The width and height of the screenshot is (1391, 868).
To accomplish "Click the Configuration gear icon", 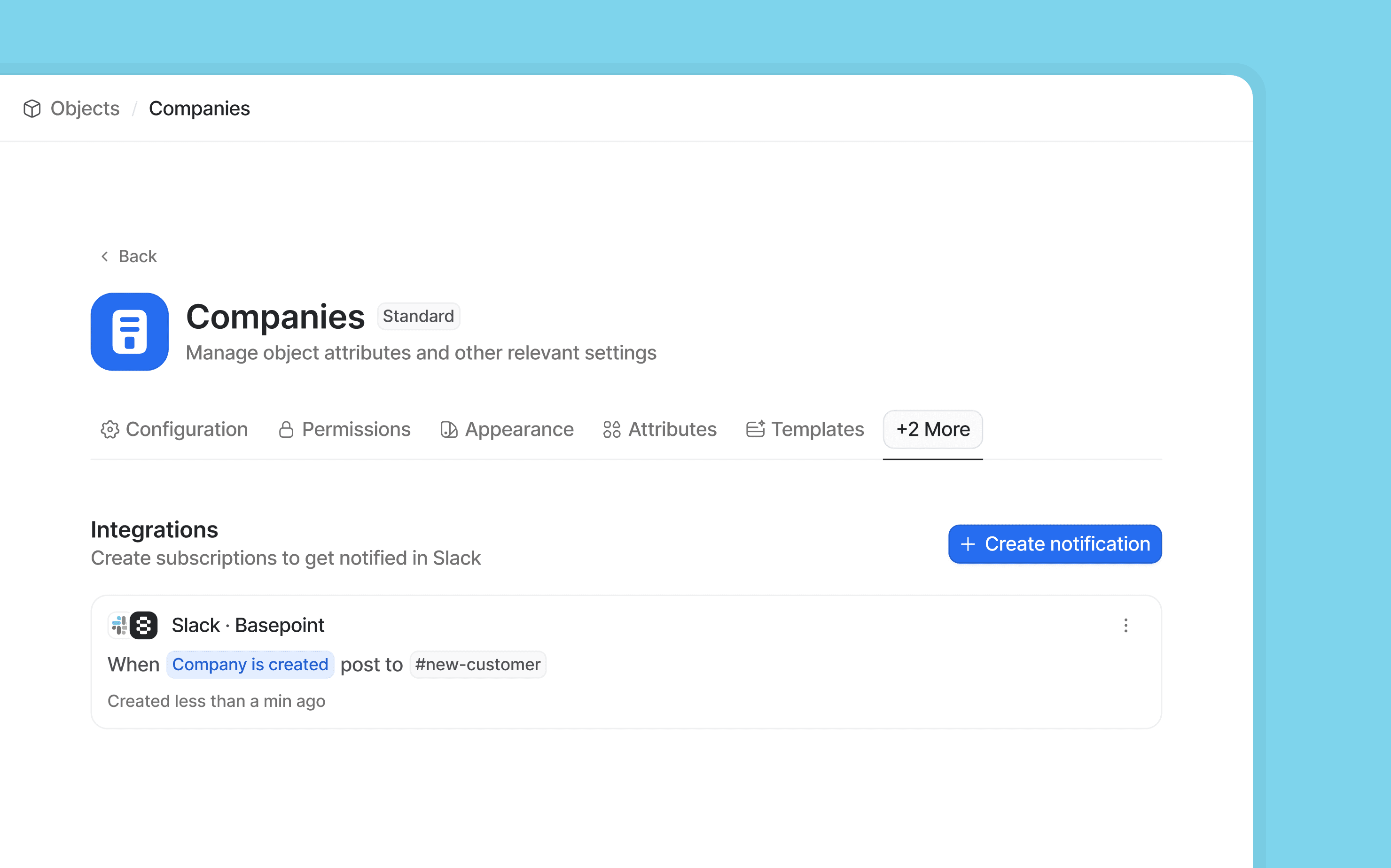I will pos(109,429).
